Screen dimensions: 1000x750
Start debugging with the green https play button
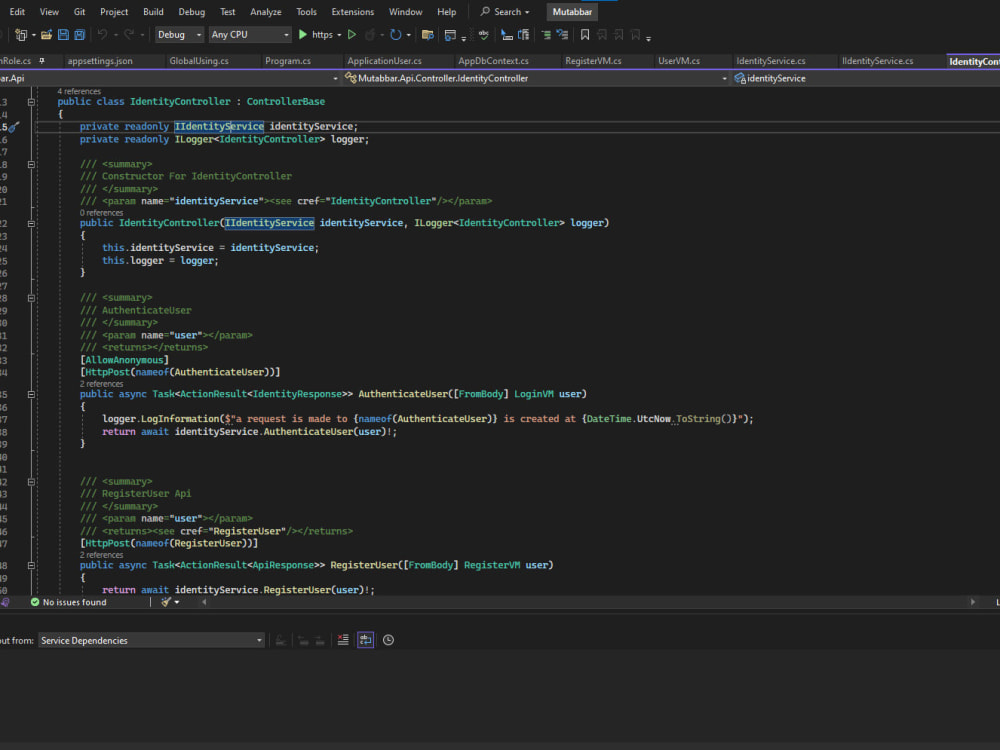[x=302, y=34]
